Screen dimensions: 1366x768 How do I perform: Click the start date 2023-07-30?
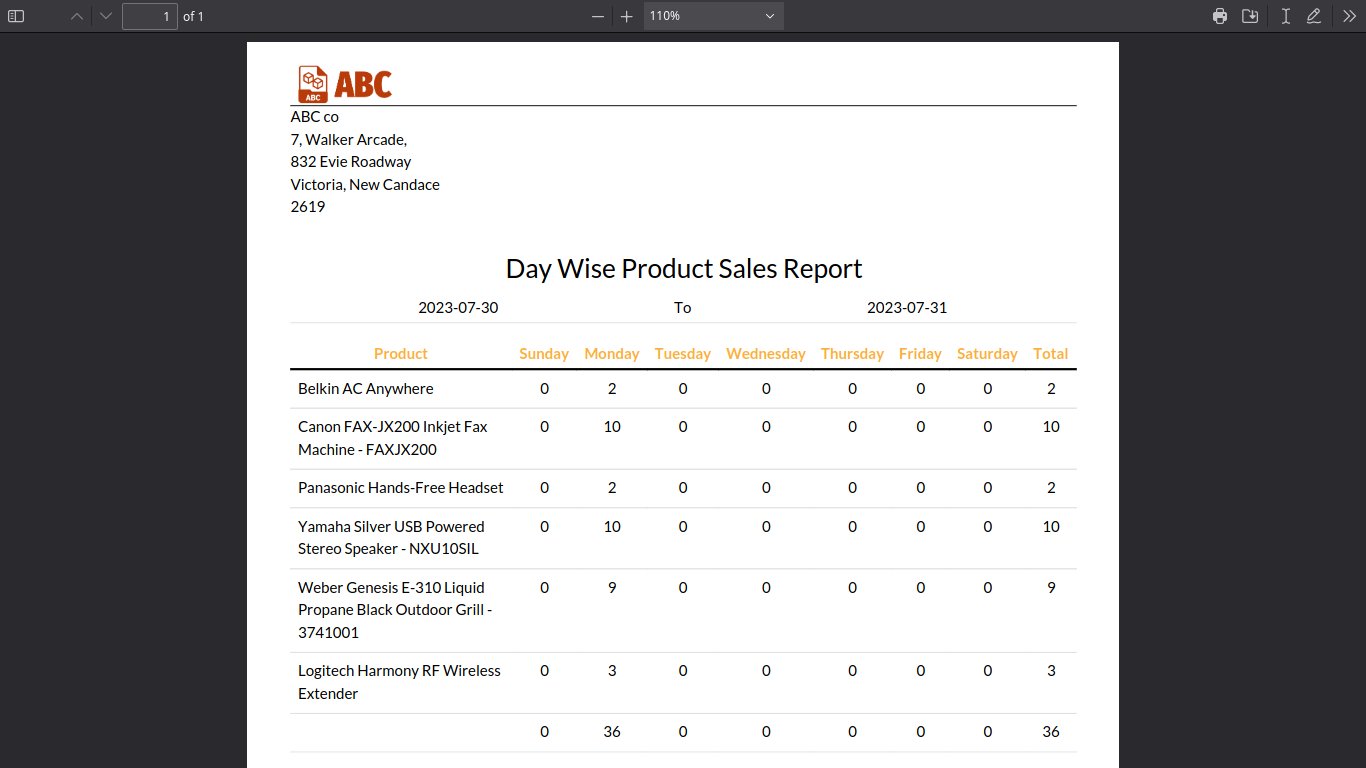click(458, 307)
